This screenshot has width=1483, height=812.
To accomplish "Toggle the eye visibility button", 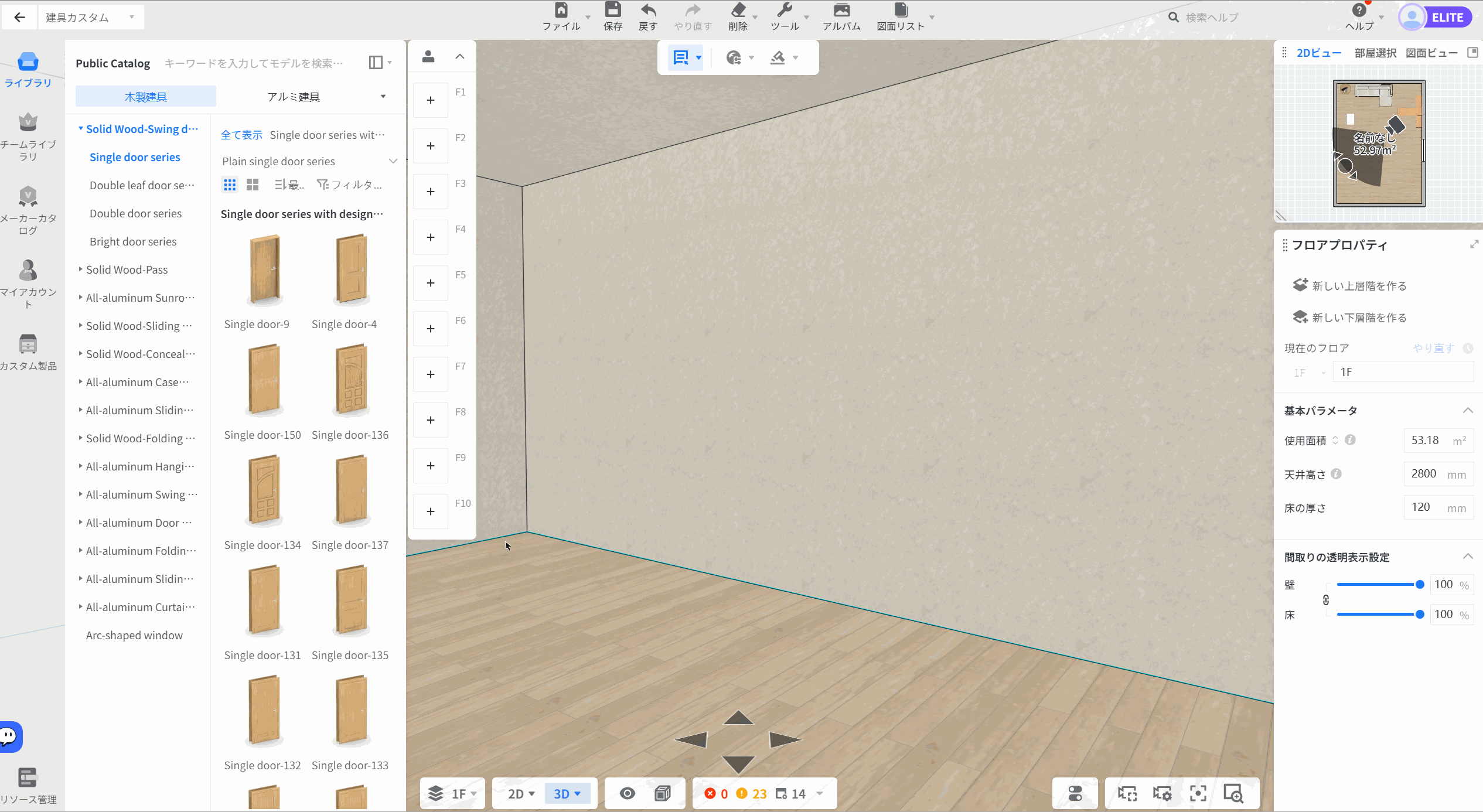I will point(628,793).
